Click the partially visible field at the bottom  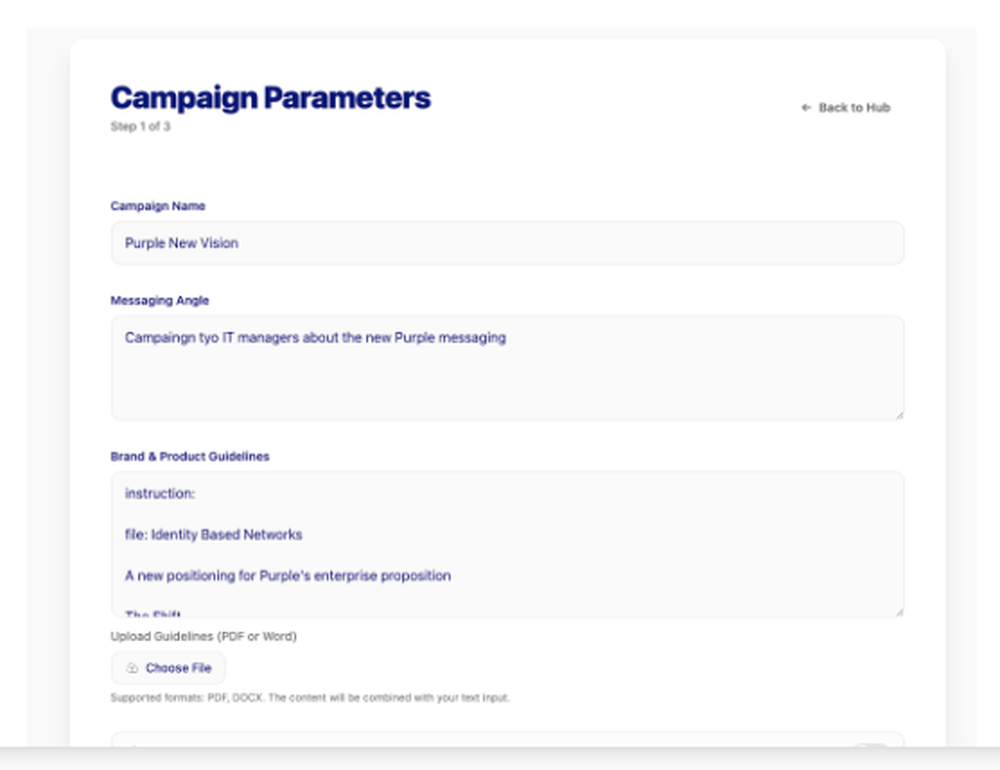500,748
